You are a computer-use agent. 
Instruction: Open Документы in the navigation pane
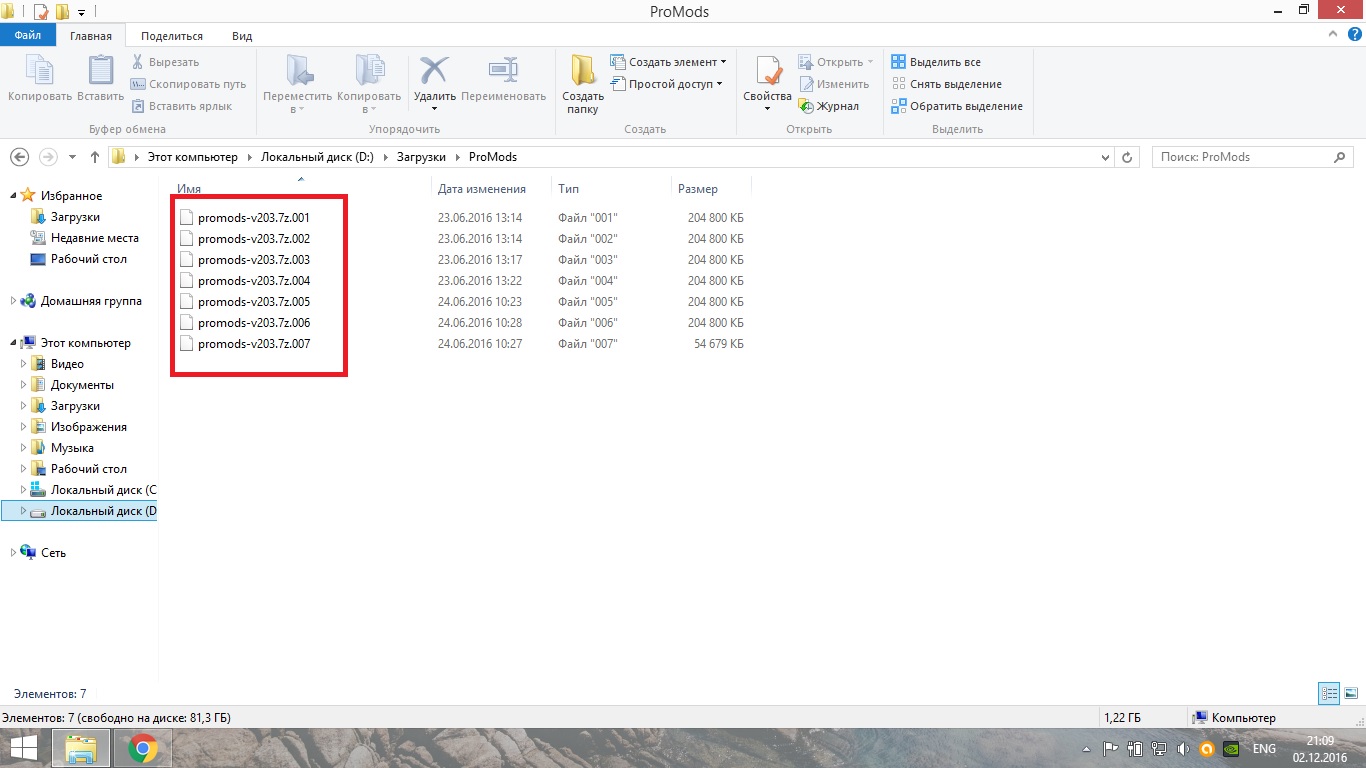click(x=82, y=385)
